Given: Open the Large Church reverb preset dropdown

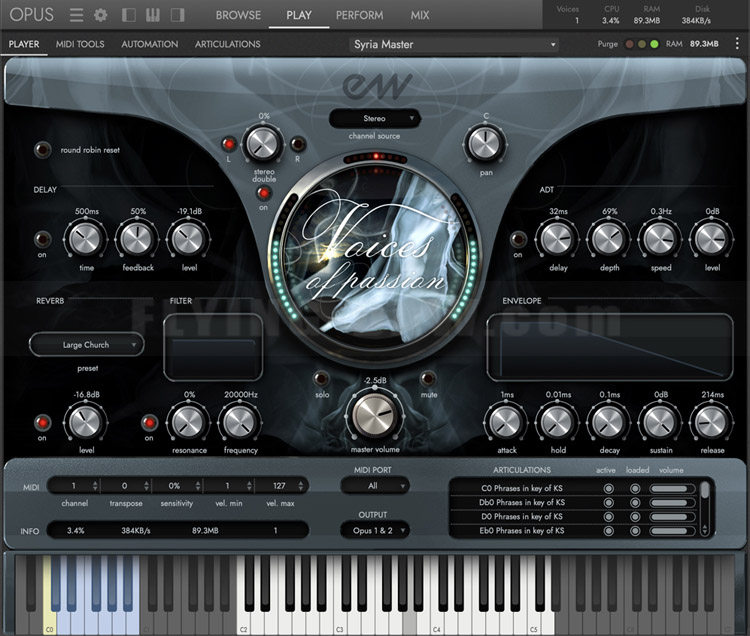Looking at the screenshot, I should click(x=87, y=345).
